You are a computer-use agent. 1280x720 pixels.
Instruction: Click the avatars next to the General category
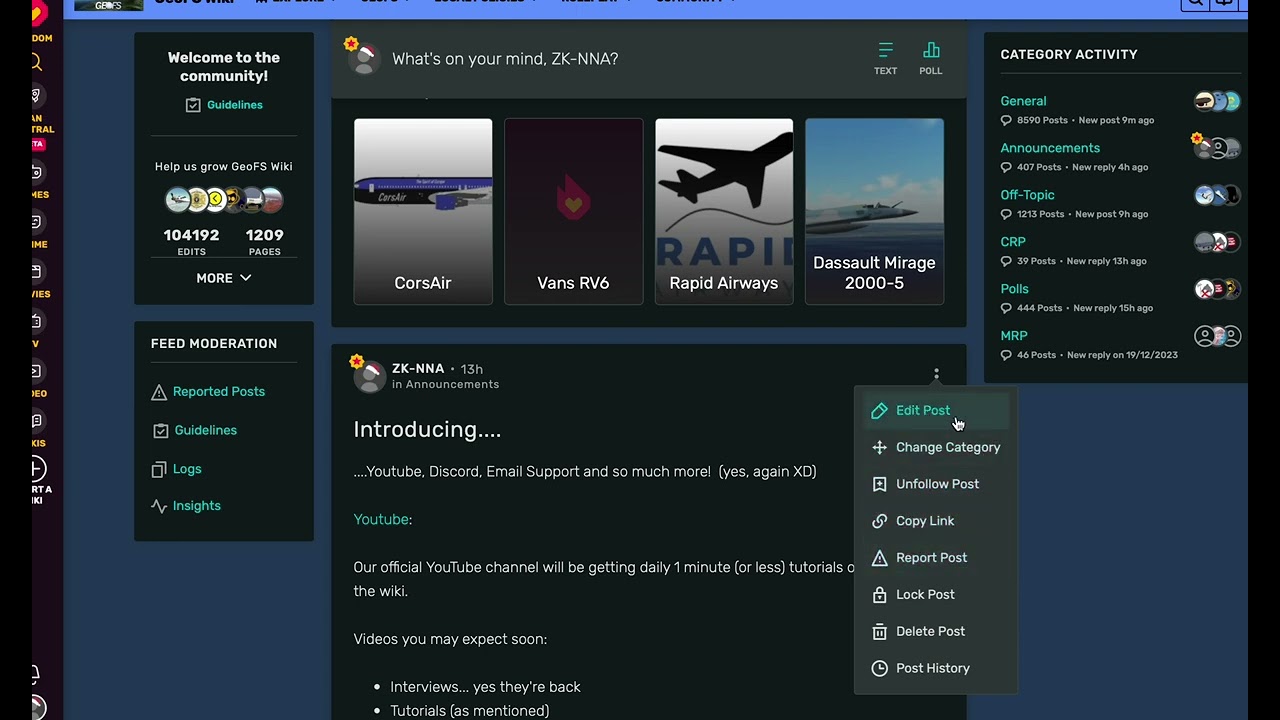(1217, 101)
